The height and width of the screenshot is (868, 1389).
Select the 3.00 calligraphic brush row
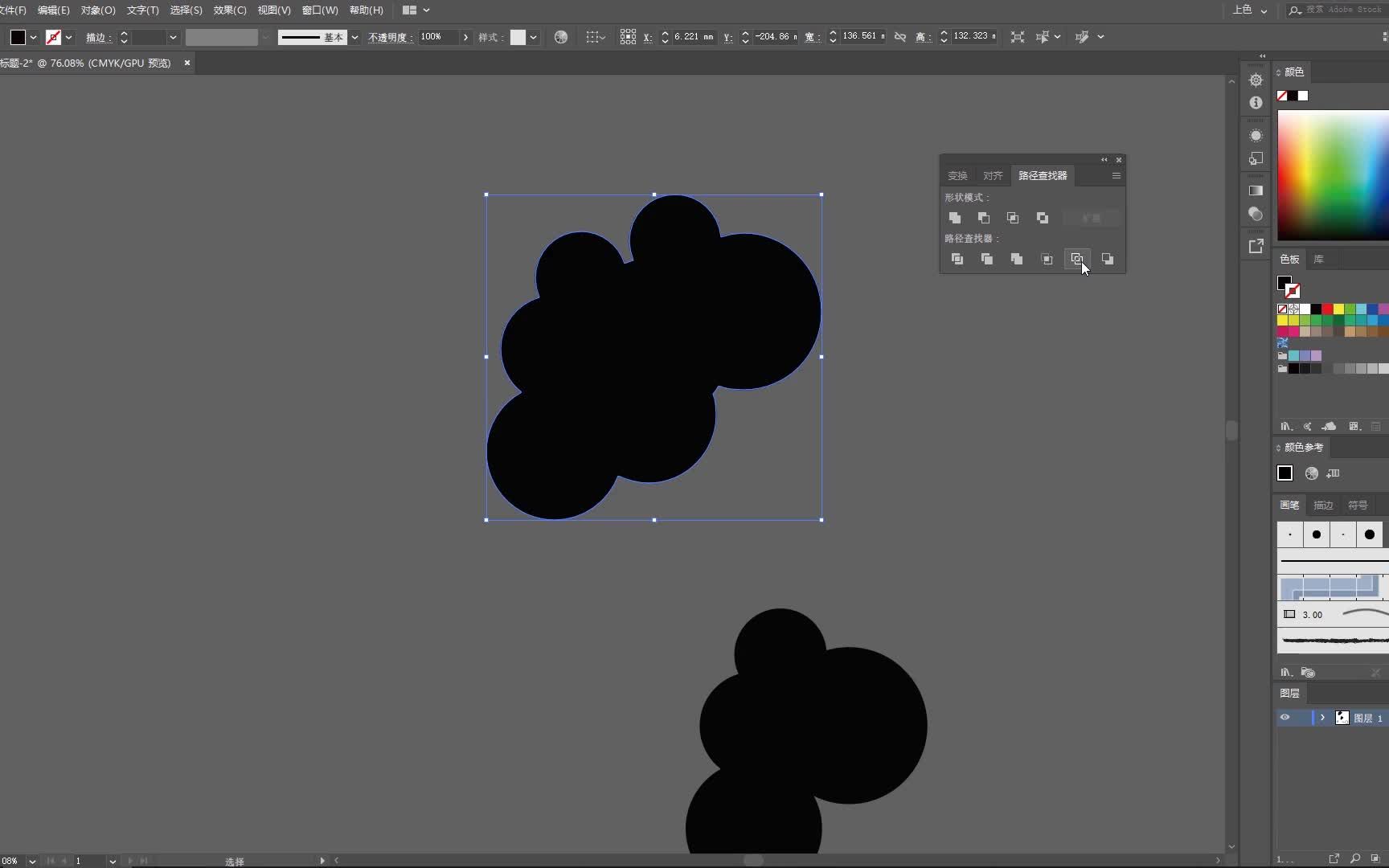(1333, 614)
